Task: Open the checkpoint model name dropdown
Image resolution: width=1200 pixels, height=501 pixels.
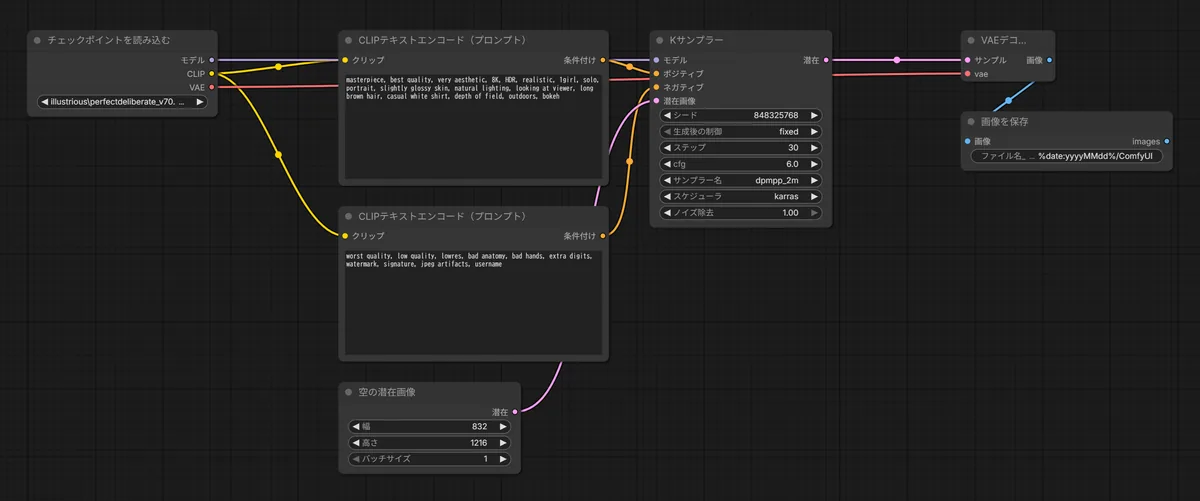Action: pyautogui.click(x=121, y=102)
